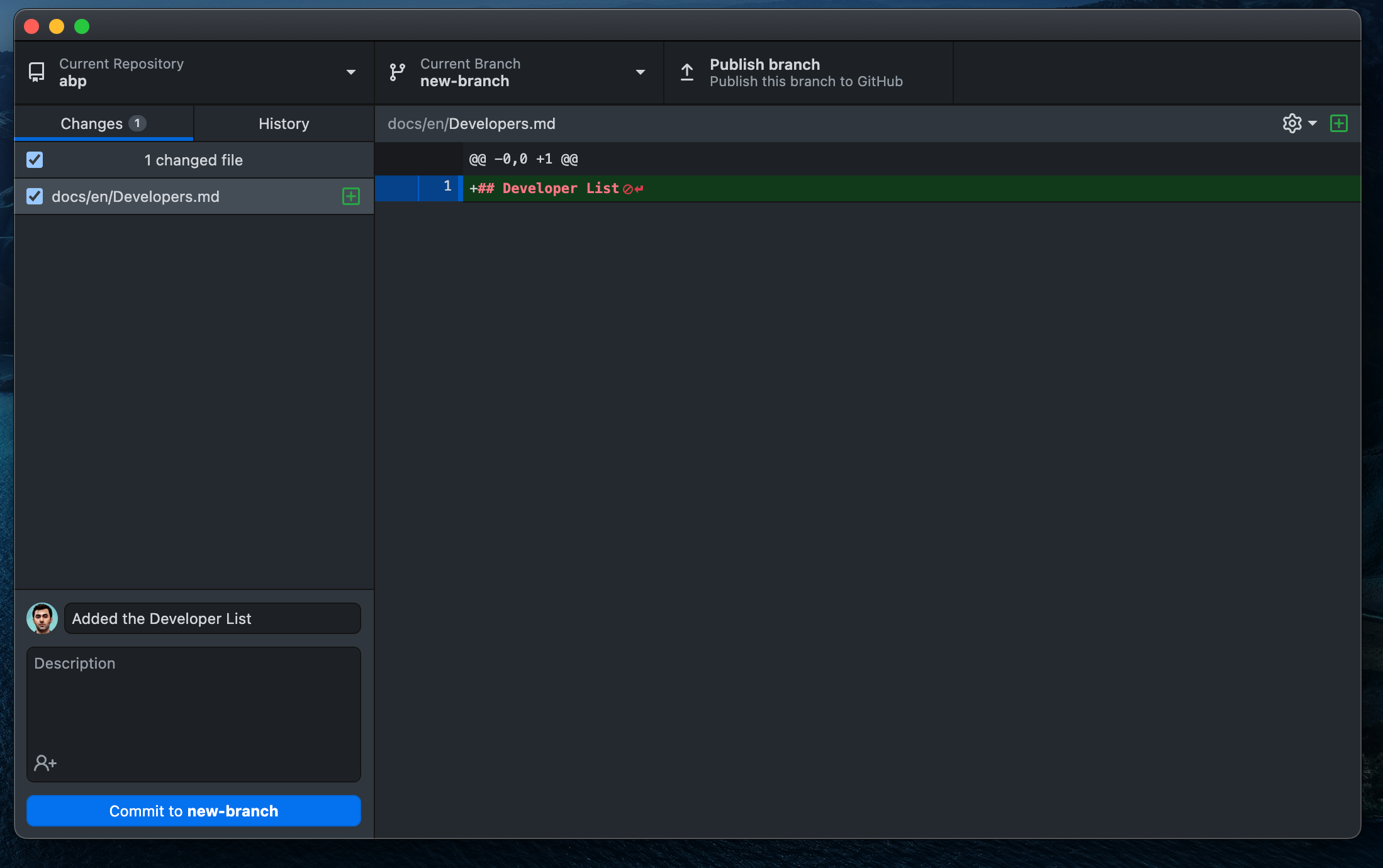Toggle the docs/en/Developers.md file checkbox
The height and width of the screenshot is (868, 1383).
tap(35, 196)
